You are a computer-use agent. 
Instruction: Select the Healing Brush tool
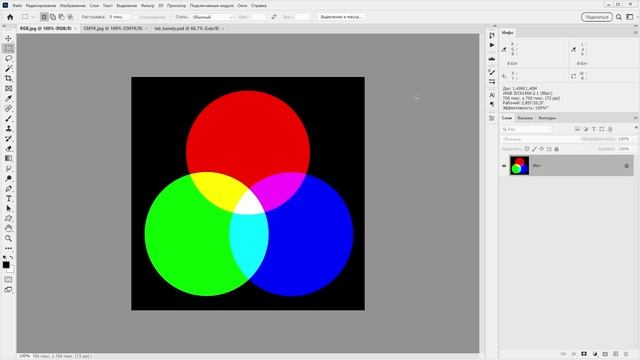point(8,108)
